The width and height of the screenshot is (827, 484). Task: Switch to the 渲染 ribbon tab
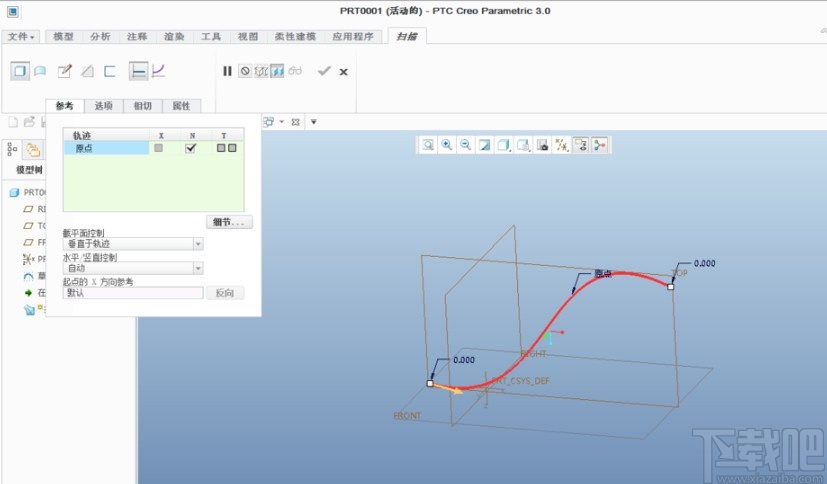point(174,36)
